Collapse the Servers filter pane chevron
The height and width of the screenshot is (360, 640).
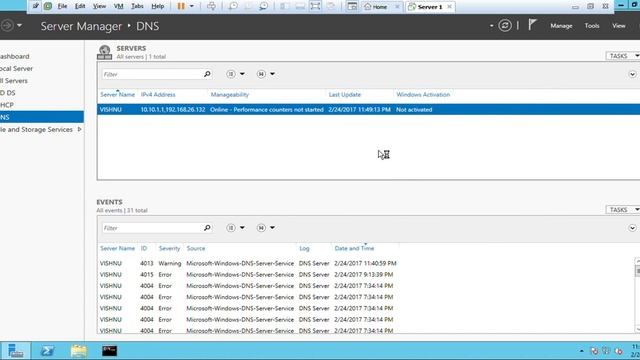[x=632, y=74]
